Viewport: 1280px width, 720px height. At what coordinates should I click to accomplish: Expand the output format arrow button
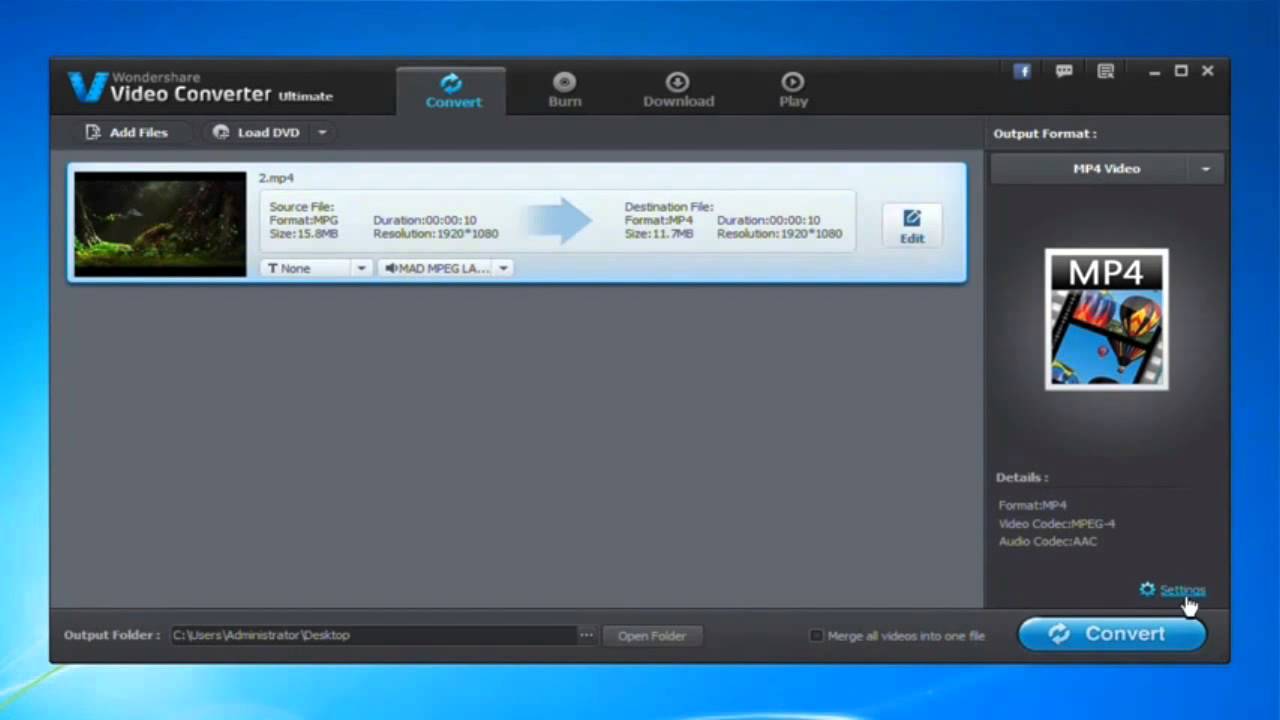[x=1205, y=169]
